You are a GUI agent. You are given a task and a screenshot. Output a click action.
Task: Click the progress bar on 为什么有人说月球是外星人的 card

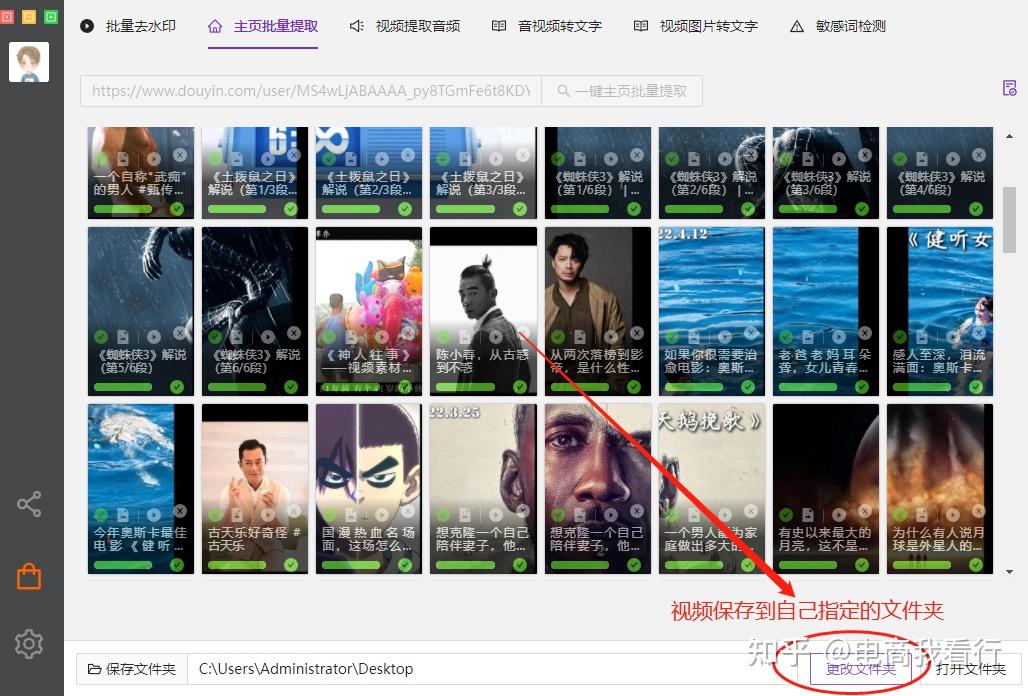(x=922, y=565)
